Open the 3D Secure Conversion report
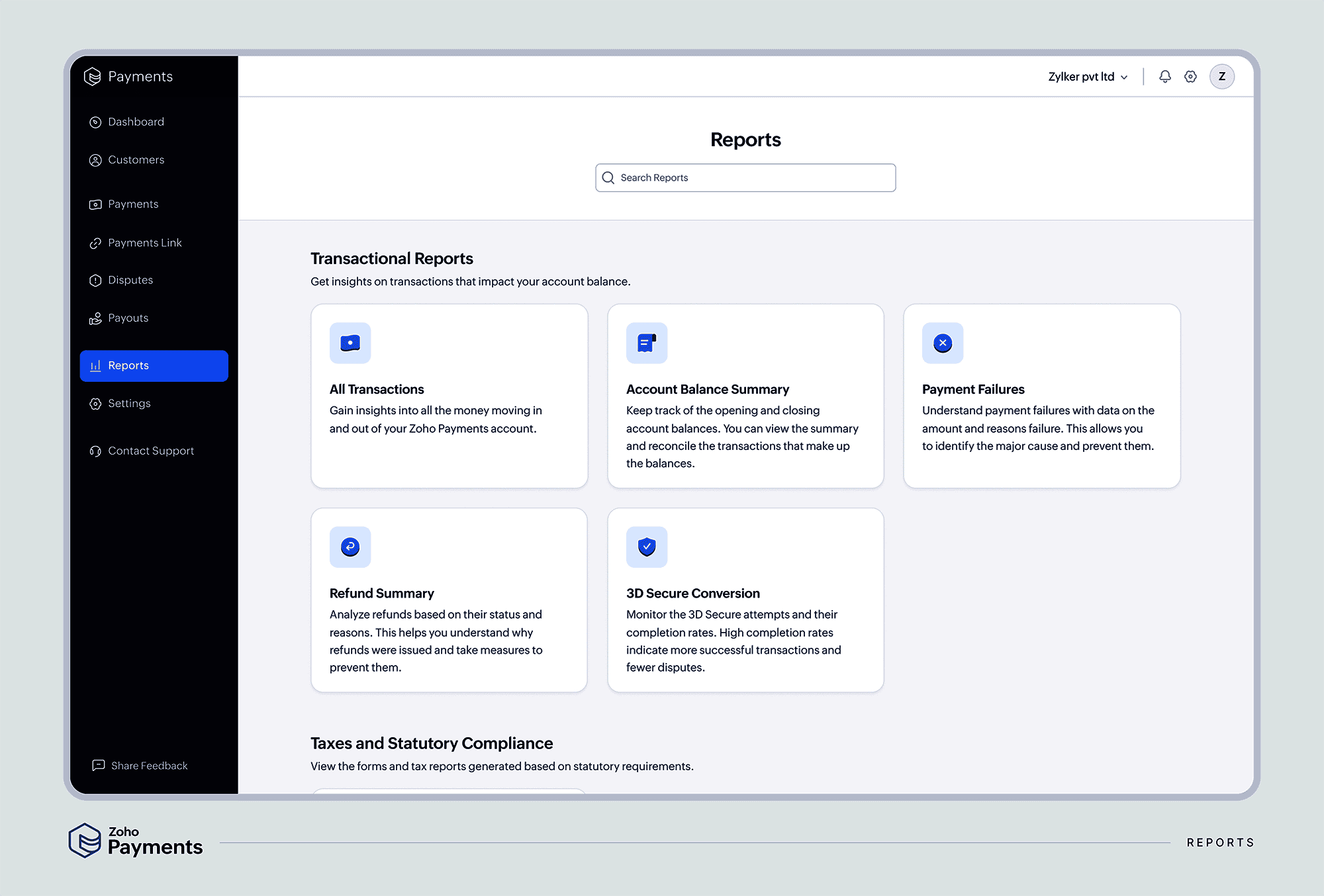The width and height of the screenshot is (1324, 896). coord(745,600)
